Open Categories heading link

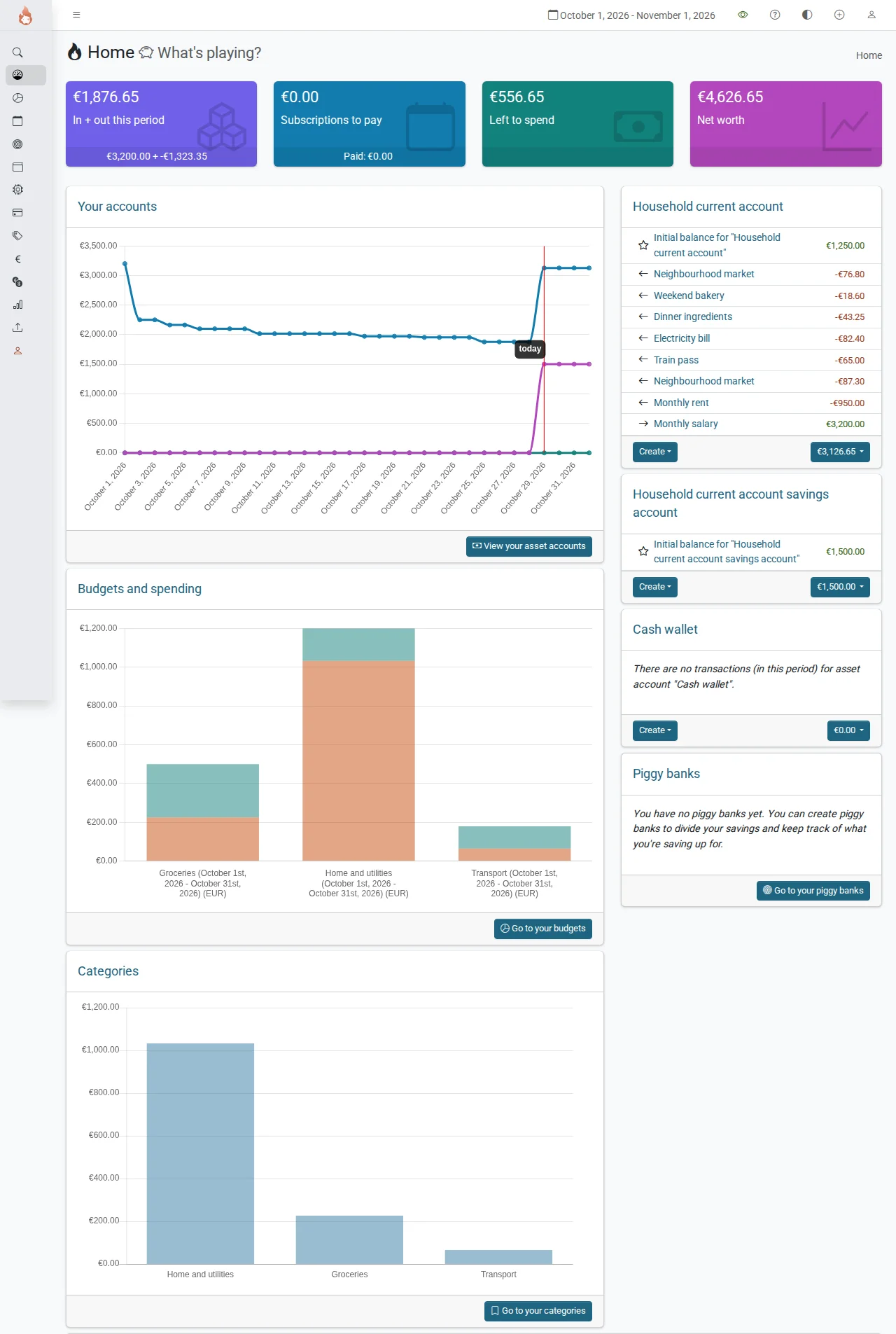(108, 971)
